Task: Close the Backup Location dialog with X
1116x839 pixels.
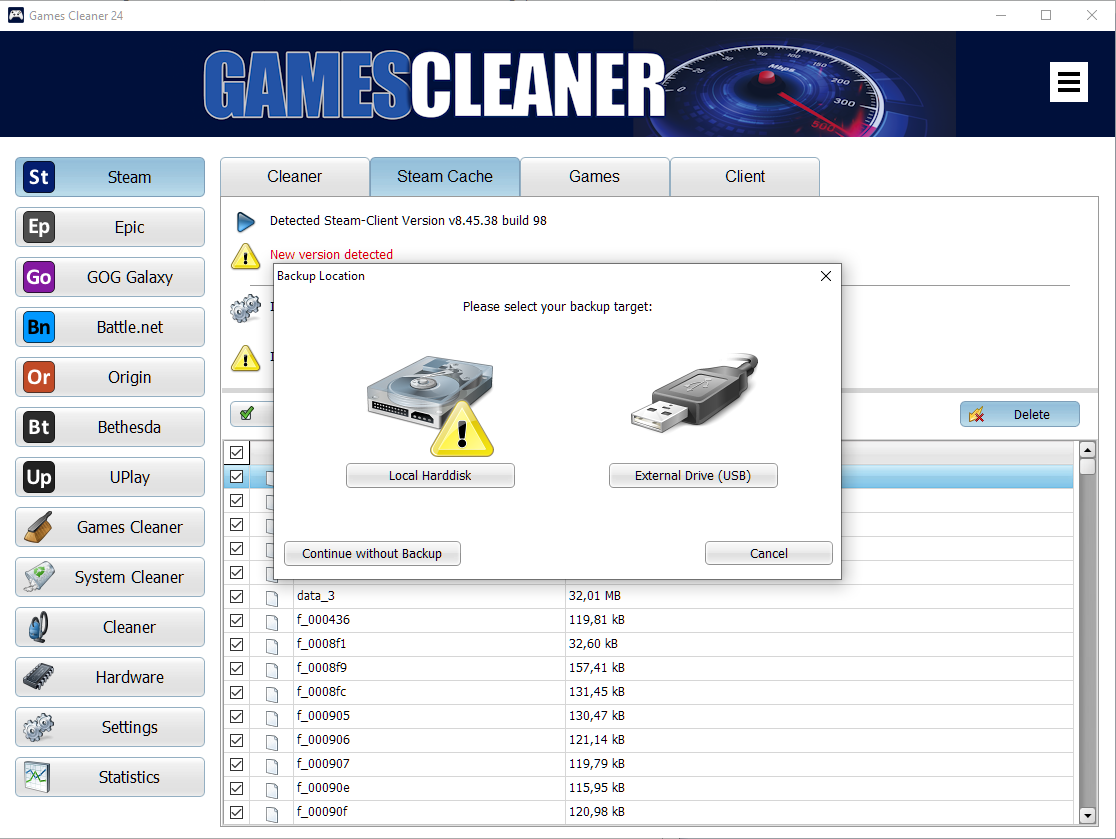Action: coord(826,276)
